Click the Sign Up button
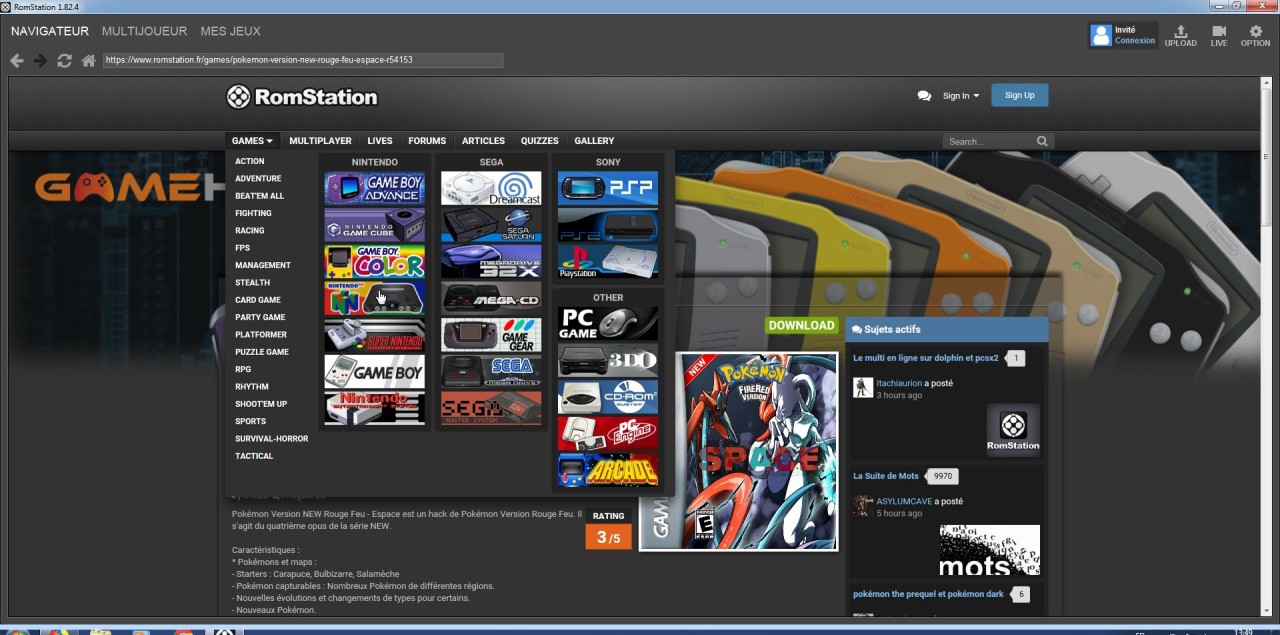Screen dimensions: 1280x635 point(1019,95)
